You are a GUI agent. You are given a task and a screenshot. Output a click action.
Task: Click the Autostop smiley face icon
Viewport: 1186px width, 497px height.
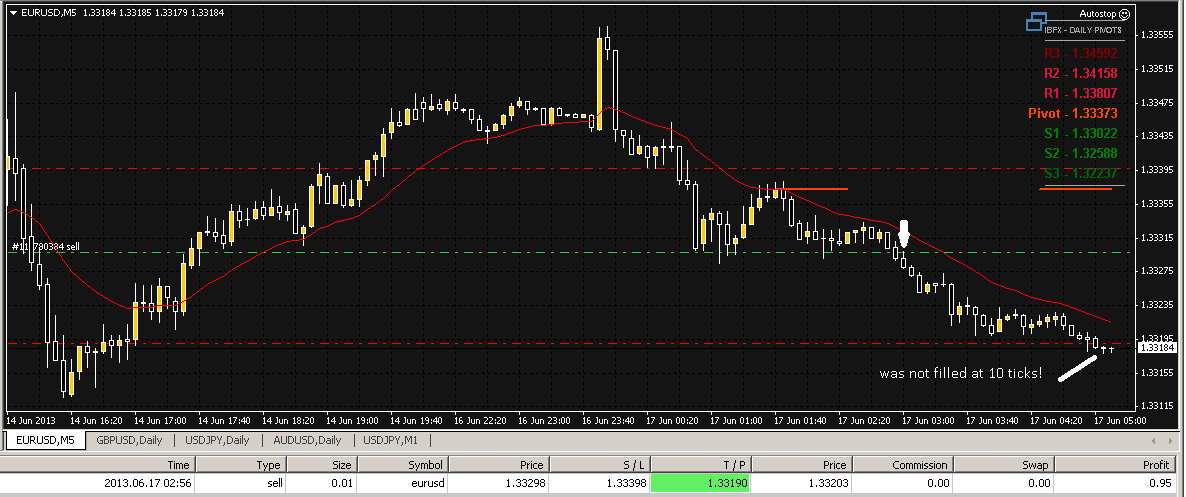(x=1125, y=14)
